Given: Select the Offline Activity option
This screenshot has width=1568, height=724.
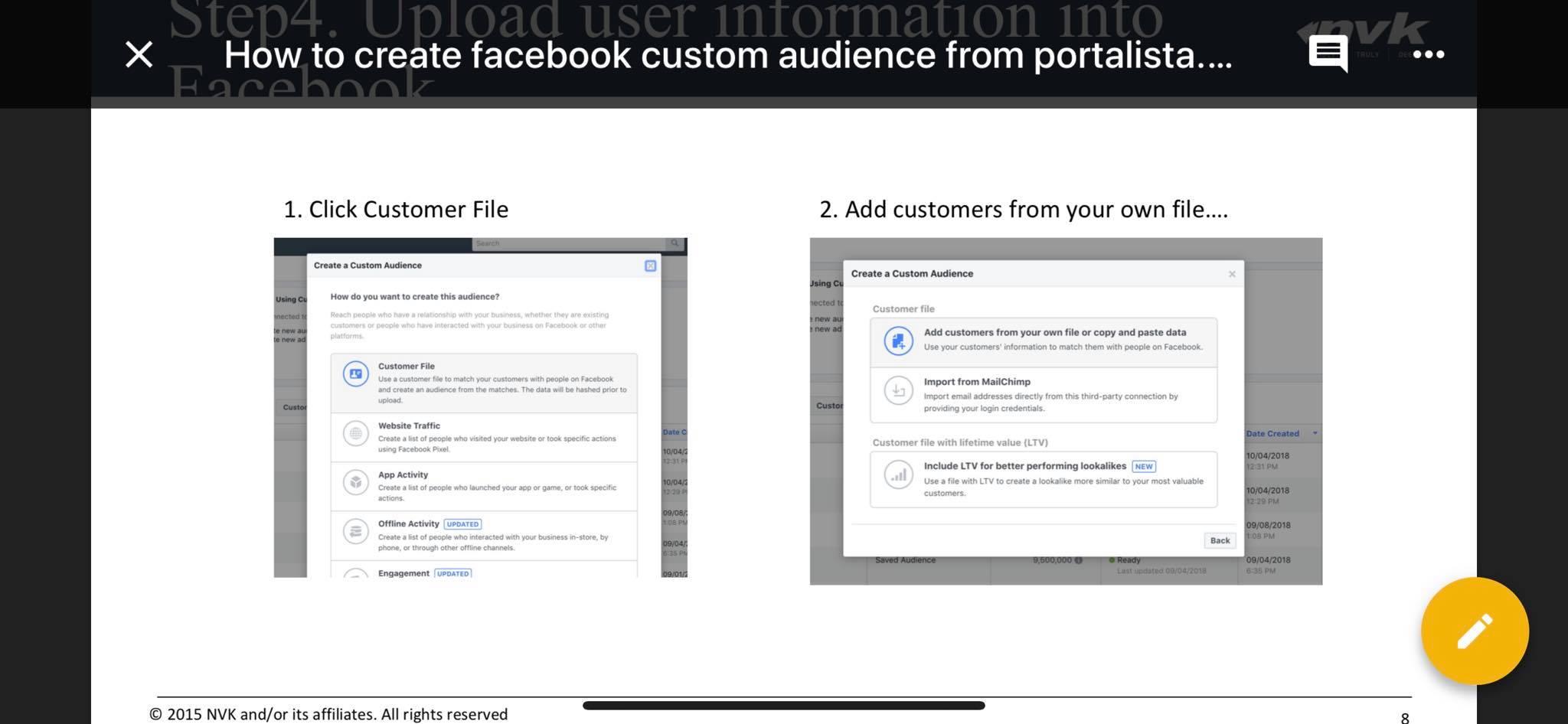Looking at the screenshot, I should coord(484,536).
